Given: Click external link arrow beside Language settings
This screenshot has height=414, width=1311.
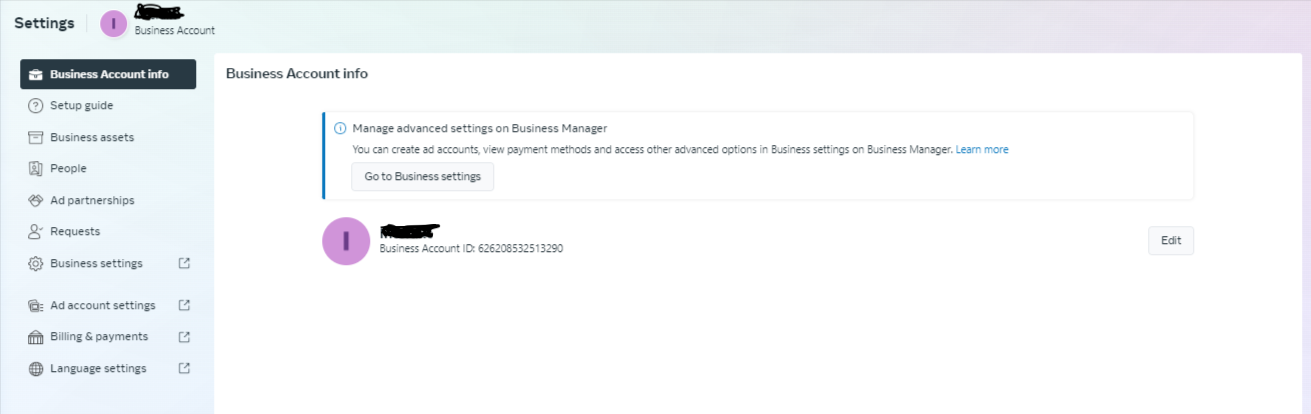Looking at the screenshot, I should [184, 368].
